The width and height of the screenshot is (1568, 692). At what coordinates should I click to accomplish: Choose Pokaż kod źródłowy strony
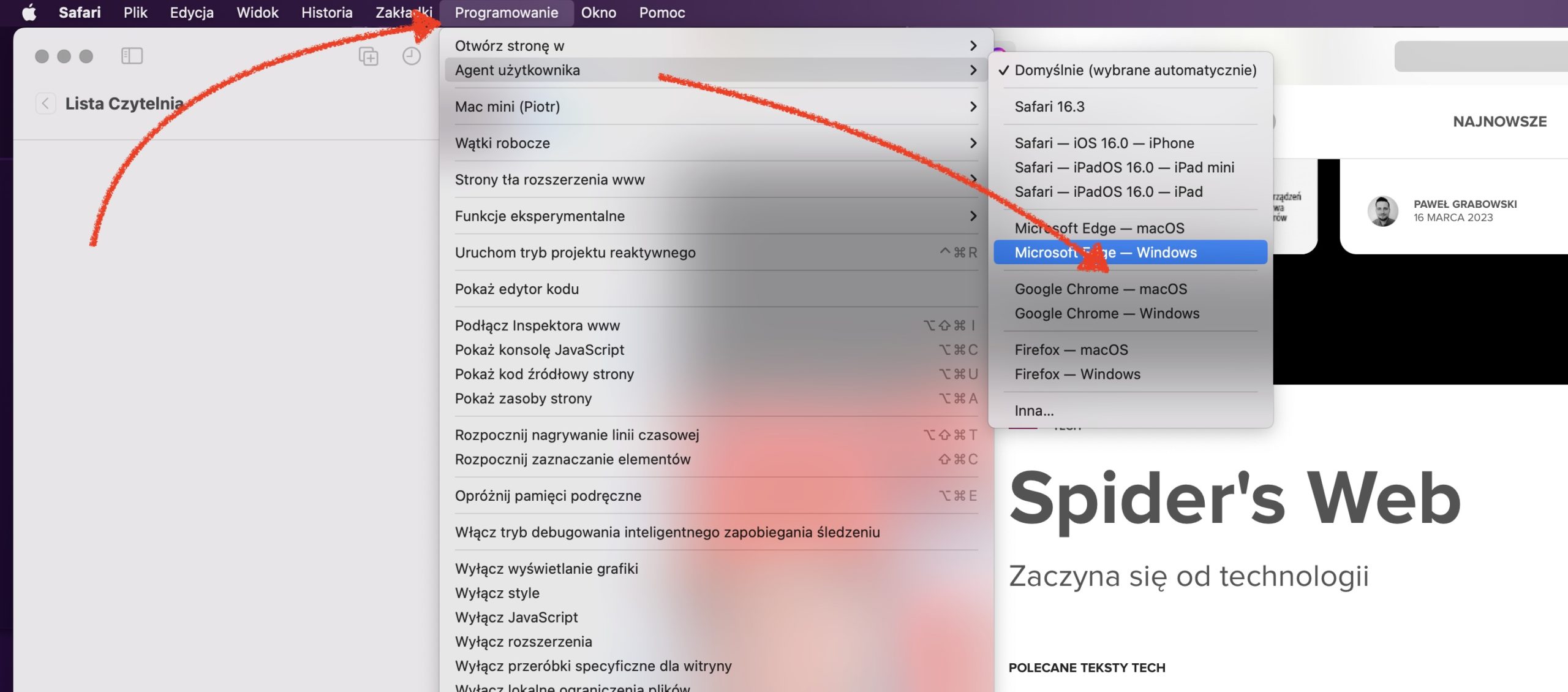715,374
